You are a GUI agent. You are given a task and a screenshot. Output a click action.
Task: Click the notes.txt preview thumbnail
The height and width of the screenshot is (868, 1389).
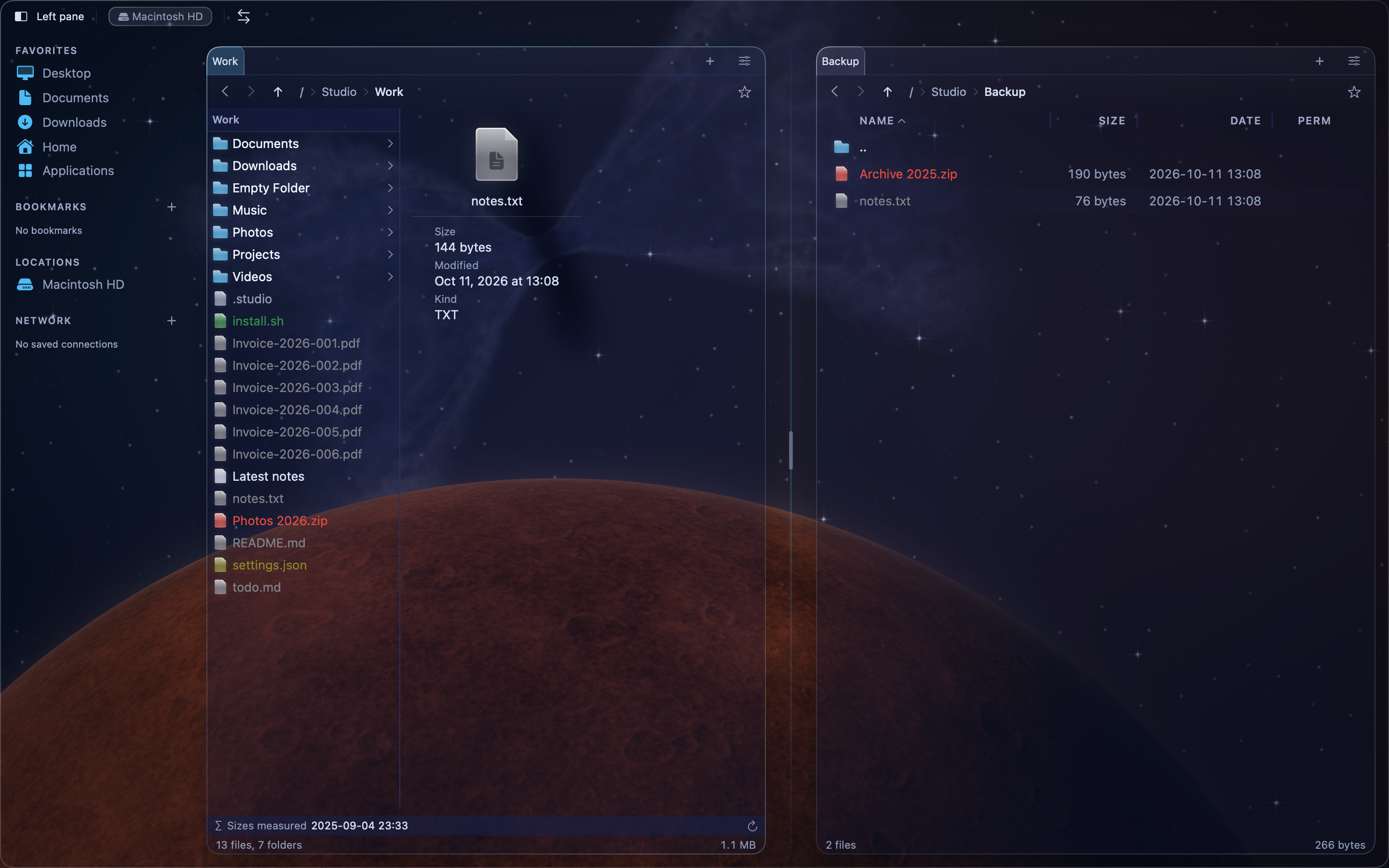click(496, 154)
